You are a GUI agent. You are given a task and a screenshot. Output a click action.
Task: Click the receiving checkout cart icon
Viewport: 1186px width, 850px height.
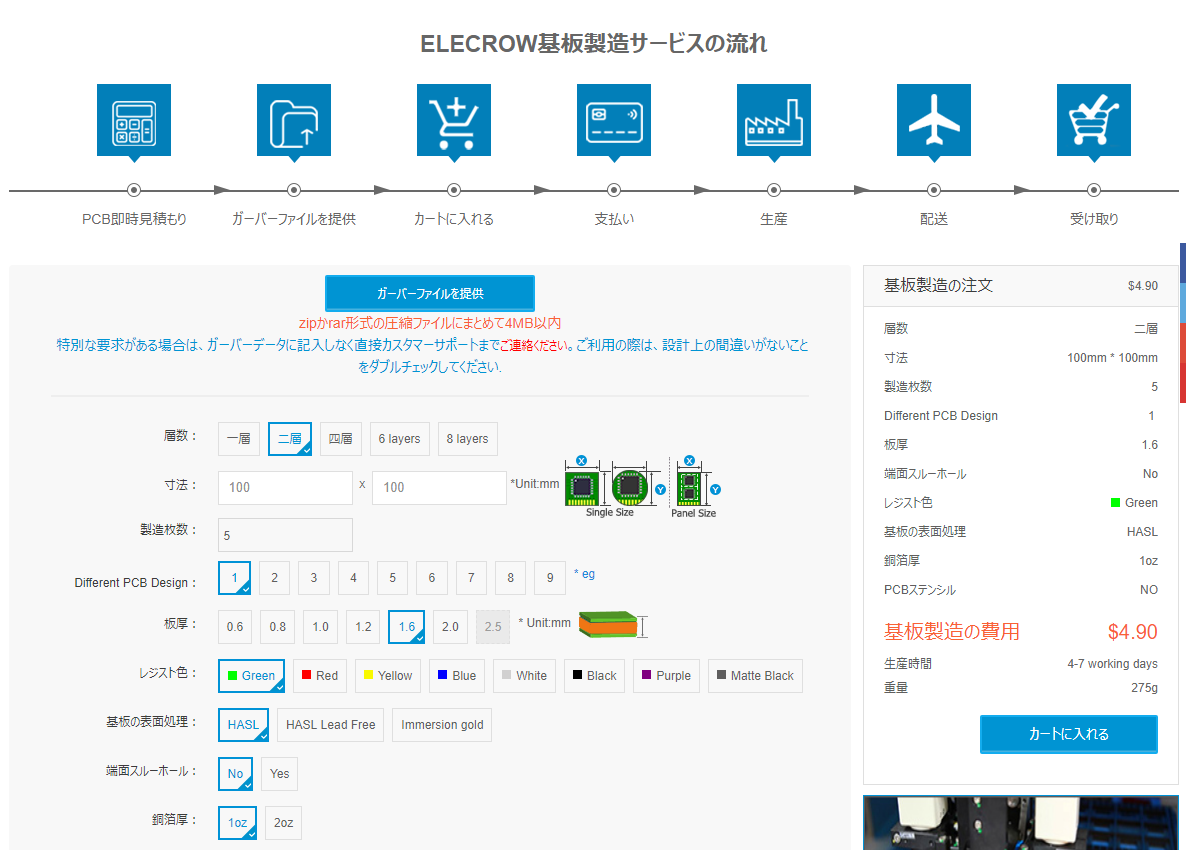1094,120
